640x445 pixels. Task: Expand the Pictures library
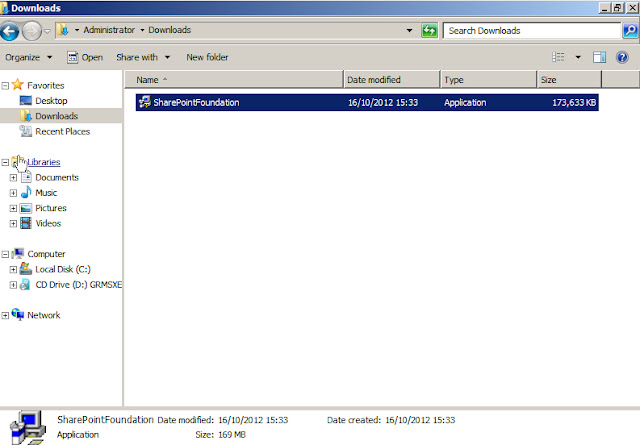pyautogui.click(x=13, y=209)
